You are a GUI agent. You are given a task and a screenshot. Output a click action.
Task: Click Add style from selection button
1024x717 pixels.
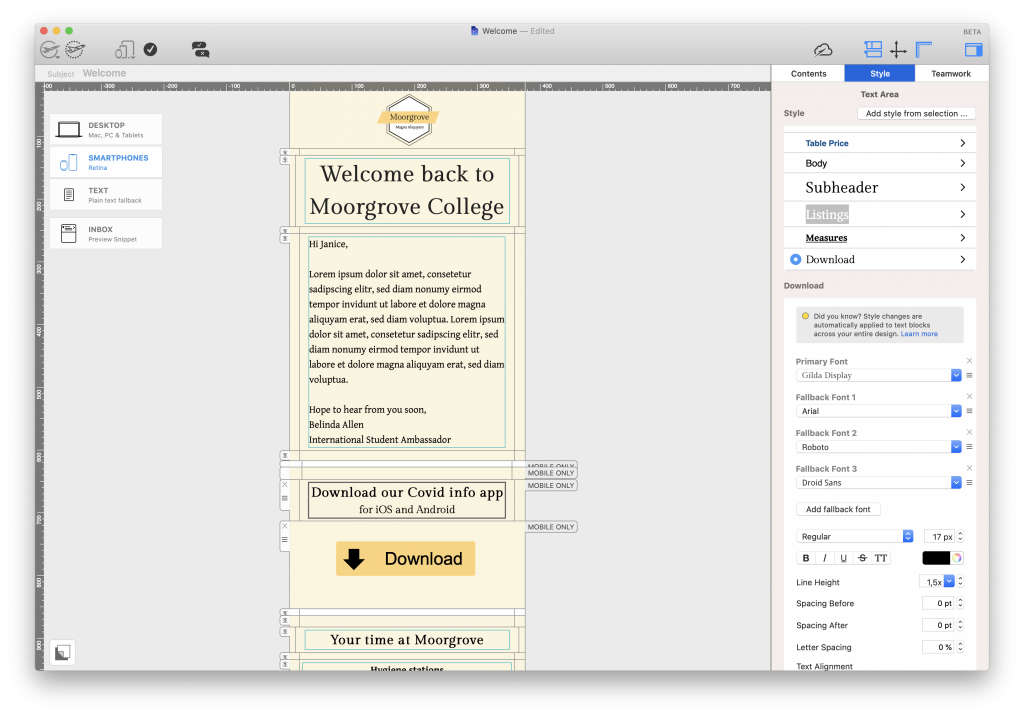pos(916,114)
